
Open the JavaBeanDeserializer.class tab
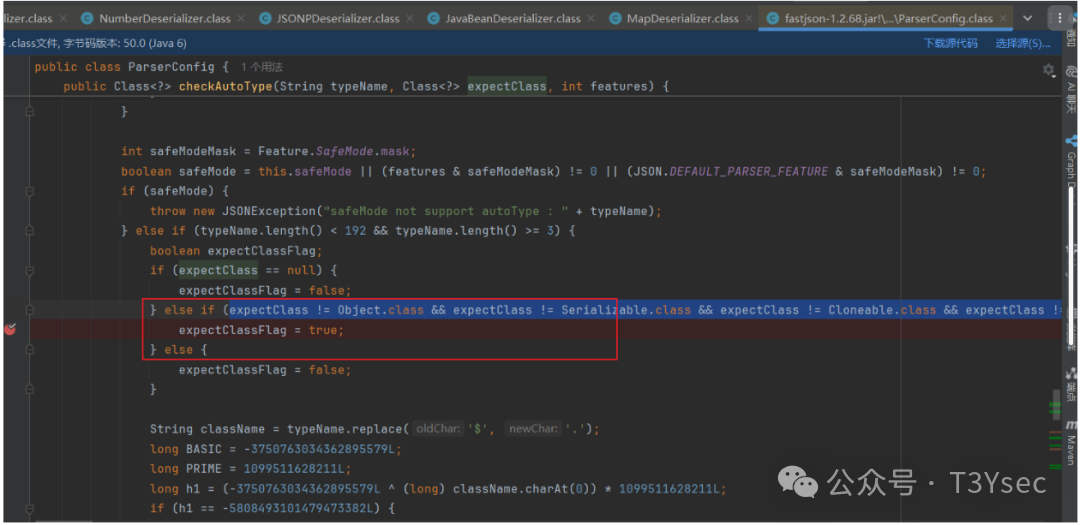(513, 19)
